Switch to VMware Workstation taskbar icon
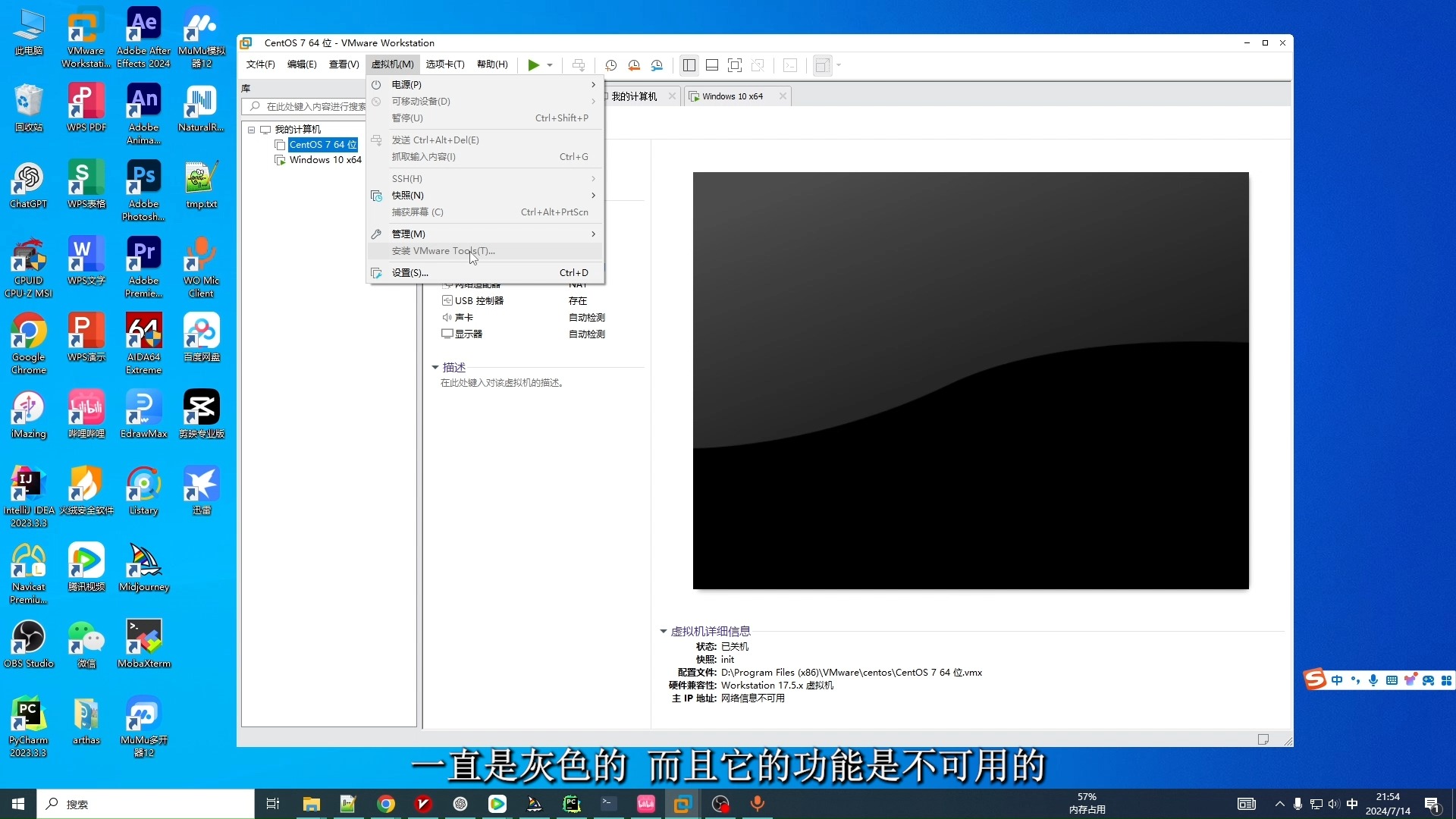Screen dimensions: 1456x819 [682, 804]
